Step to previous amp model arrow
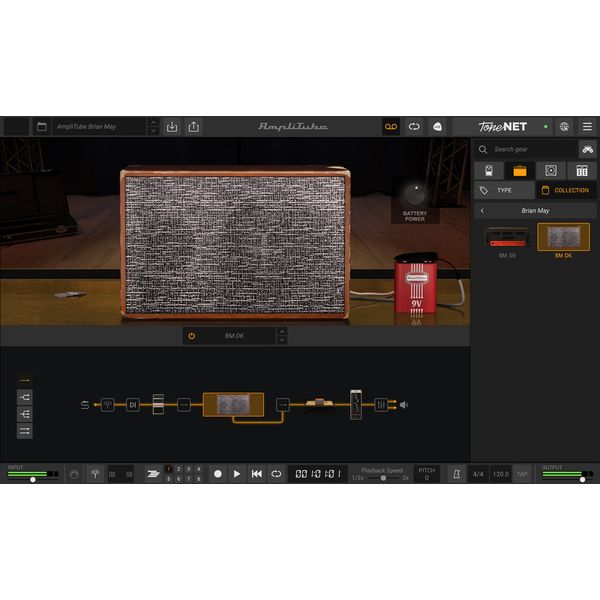 pyautogui.click(x=282, y=332)
